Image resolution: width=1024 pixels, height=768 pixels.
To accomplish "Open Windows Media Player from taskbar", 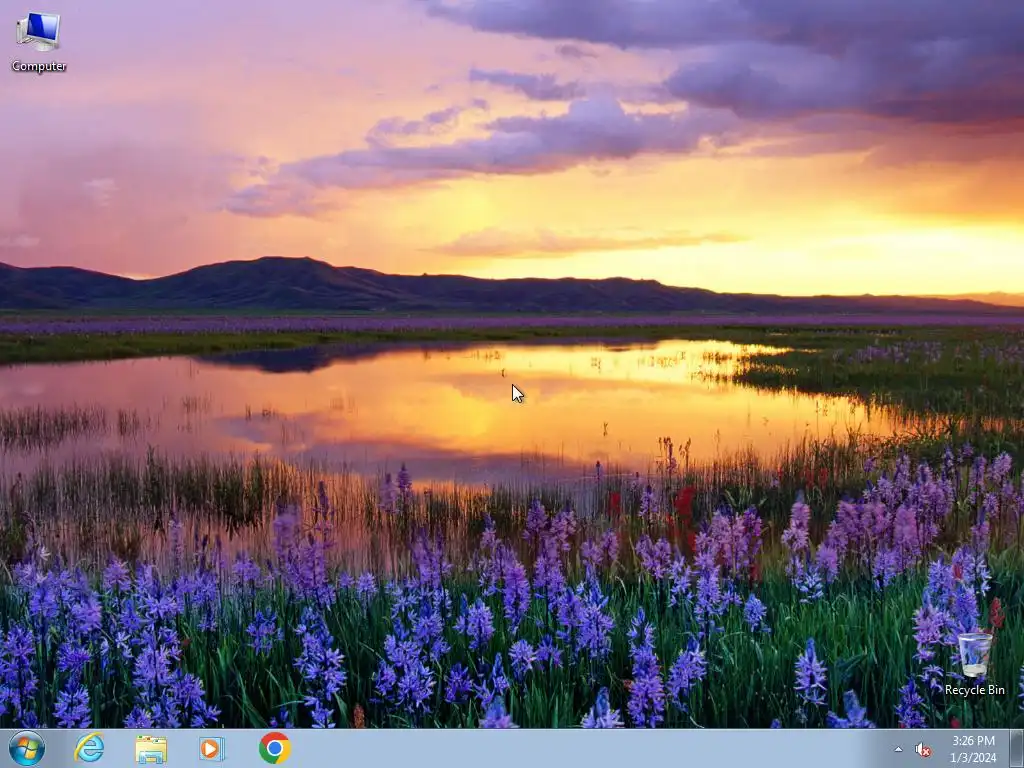I will pyautogui.click(x=212, y=748).
